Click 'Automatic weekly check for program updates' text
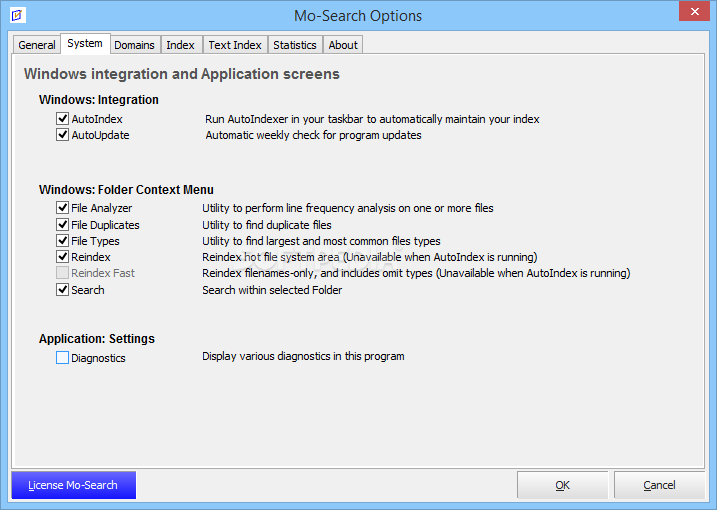Viewport: 717px width, 510px height. 313,135
